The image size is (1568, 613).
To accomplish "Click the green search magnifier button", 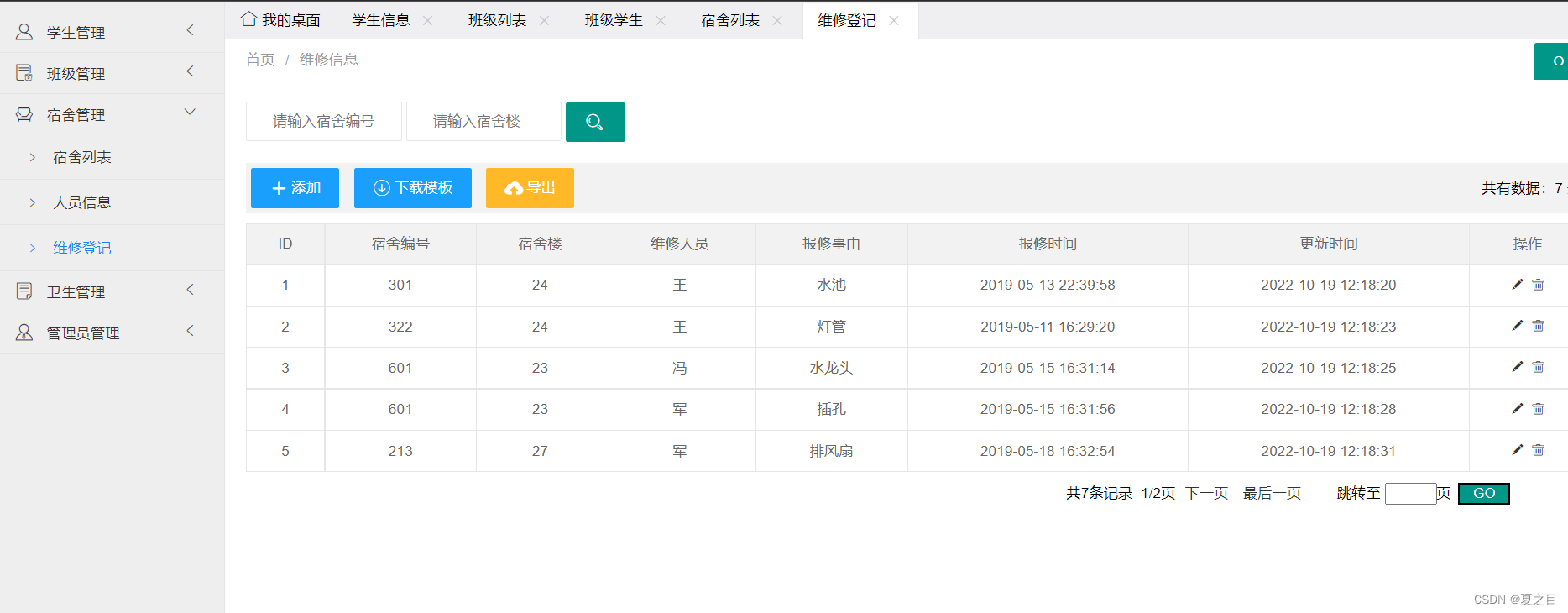I will [595, 122].
